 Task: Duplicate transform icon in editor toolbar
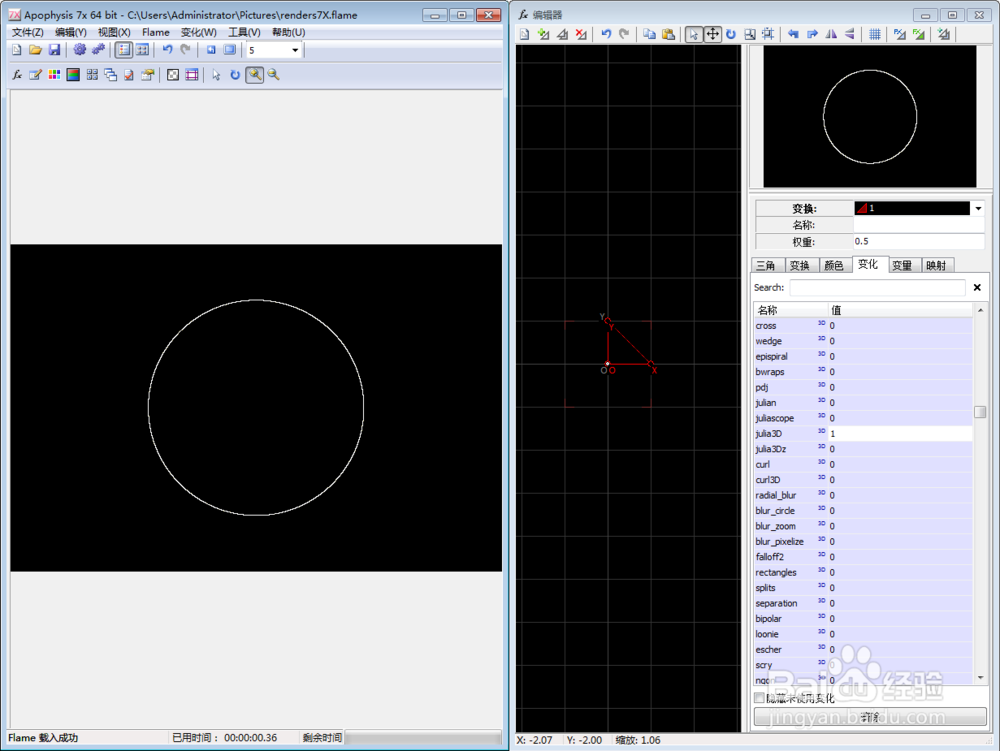[x=562, y=34]
